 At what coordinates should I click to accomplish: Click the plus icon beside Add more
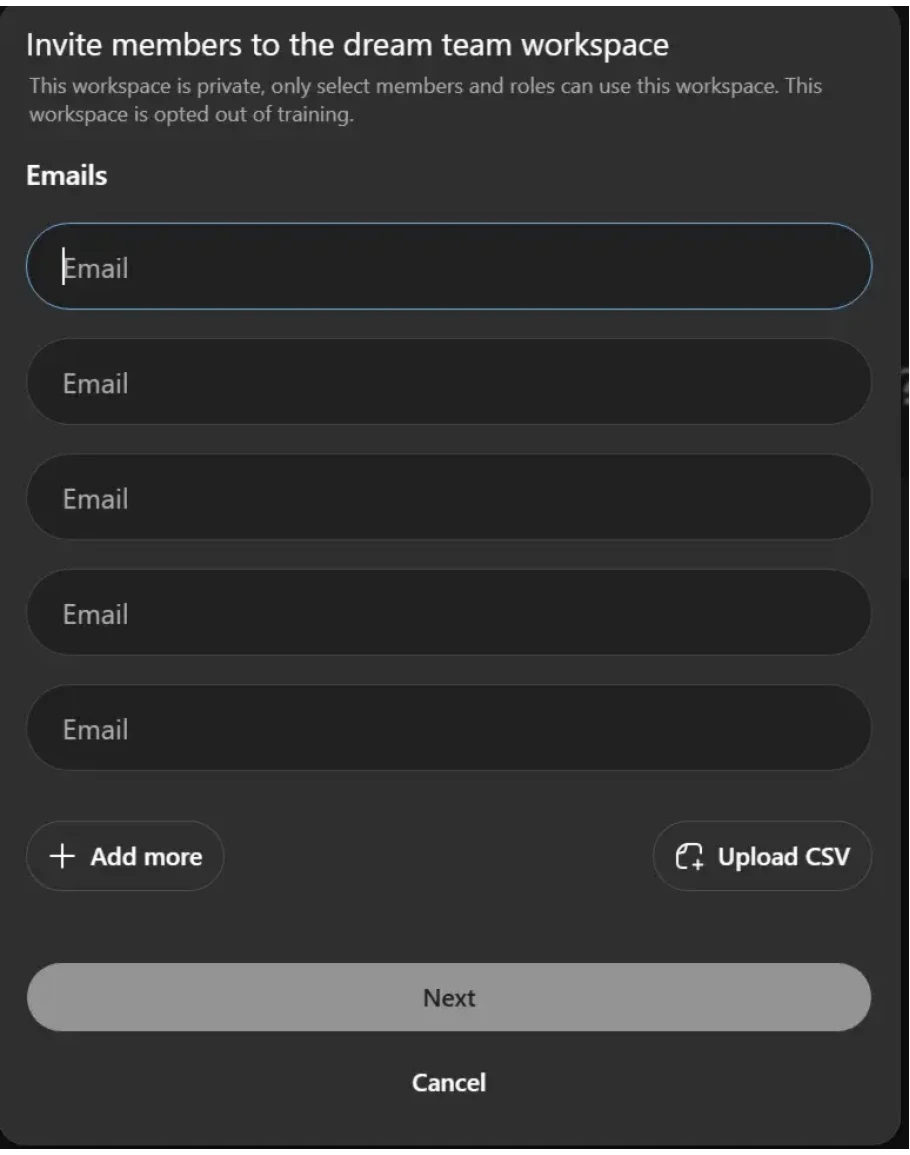tap(63, 857)
